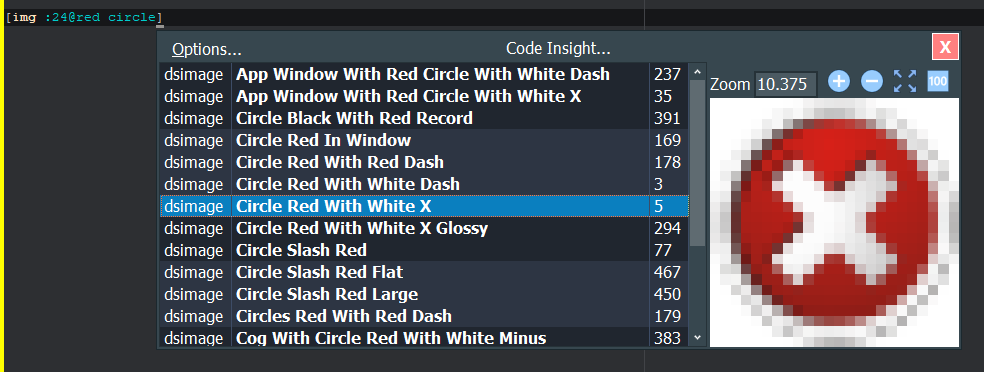Select Circle Red With White Dash
Image resolution: width=984 pixels, height=372 pixels.
tap(424, 184)
